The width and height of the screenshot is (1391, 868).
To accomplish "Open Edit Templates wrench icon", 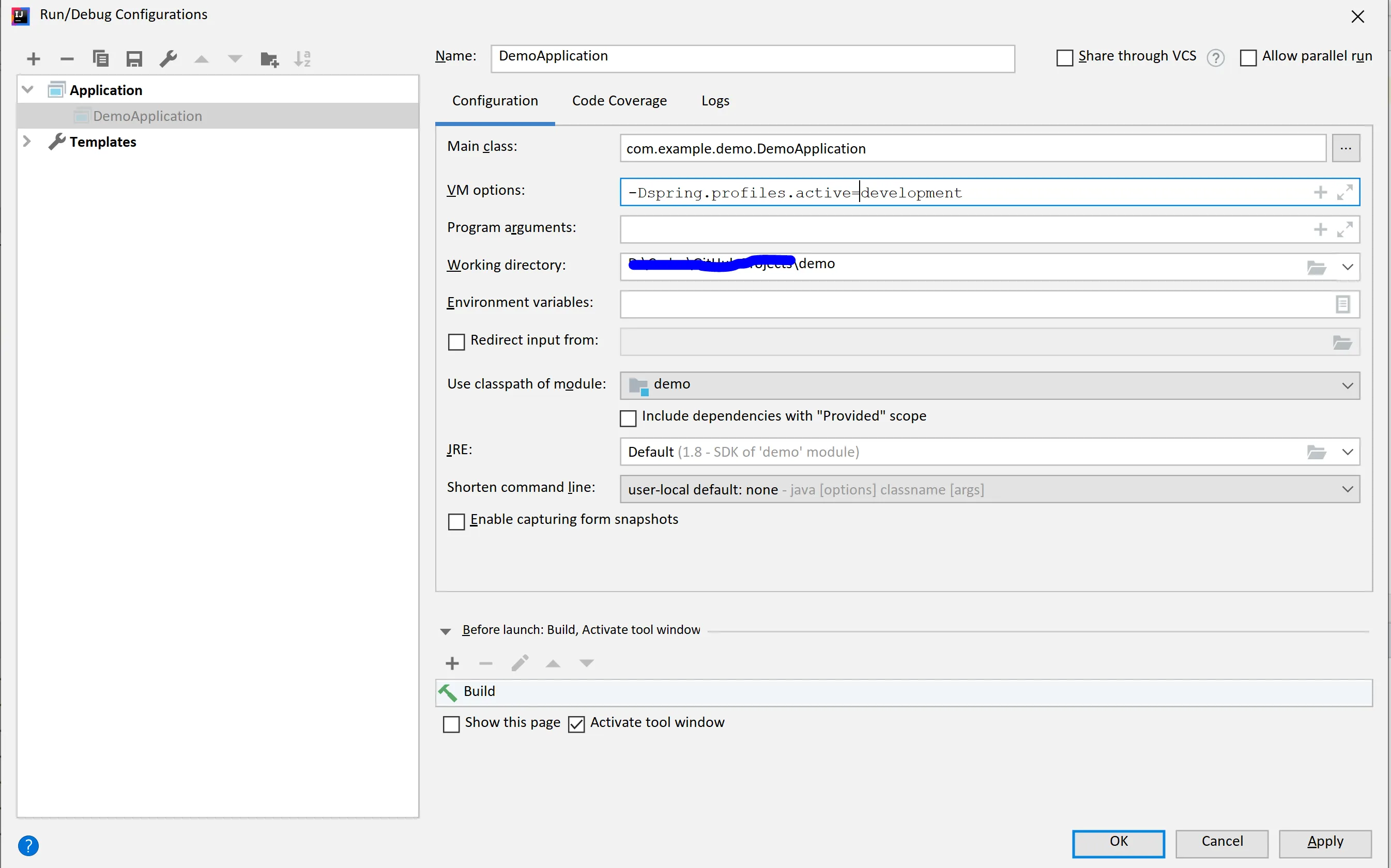I will click(x=169, y=58).
